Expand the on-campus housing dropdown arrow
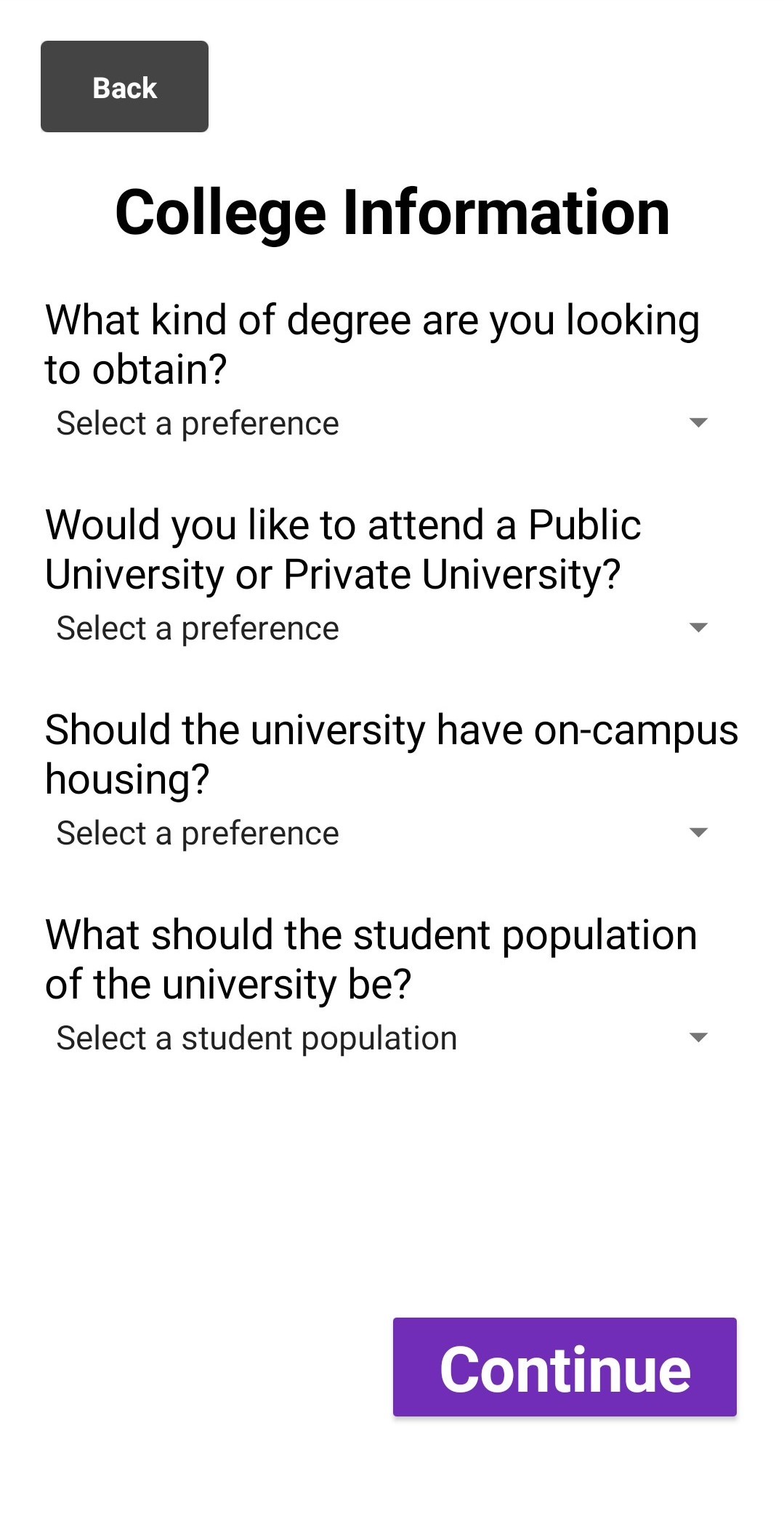 [698, 833]
